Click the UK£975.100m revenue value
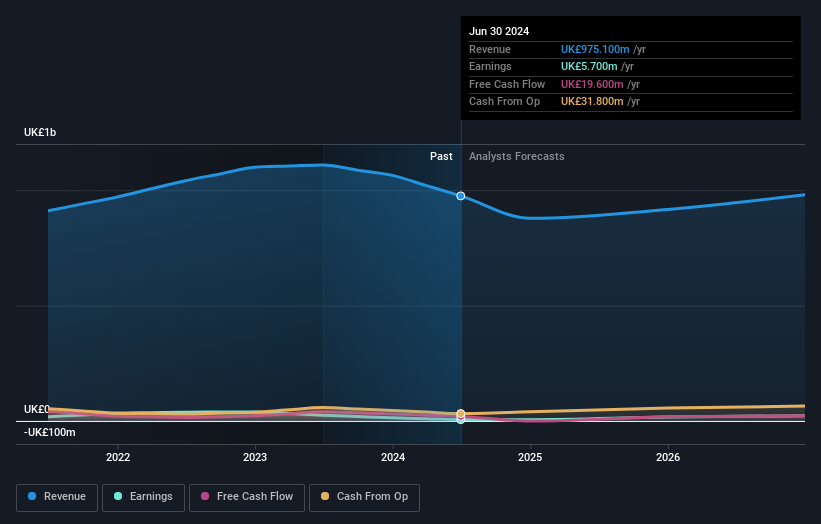 coord(595,49)
